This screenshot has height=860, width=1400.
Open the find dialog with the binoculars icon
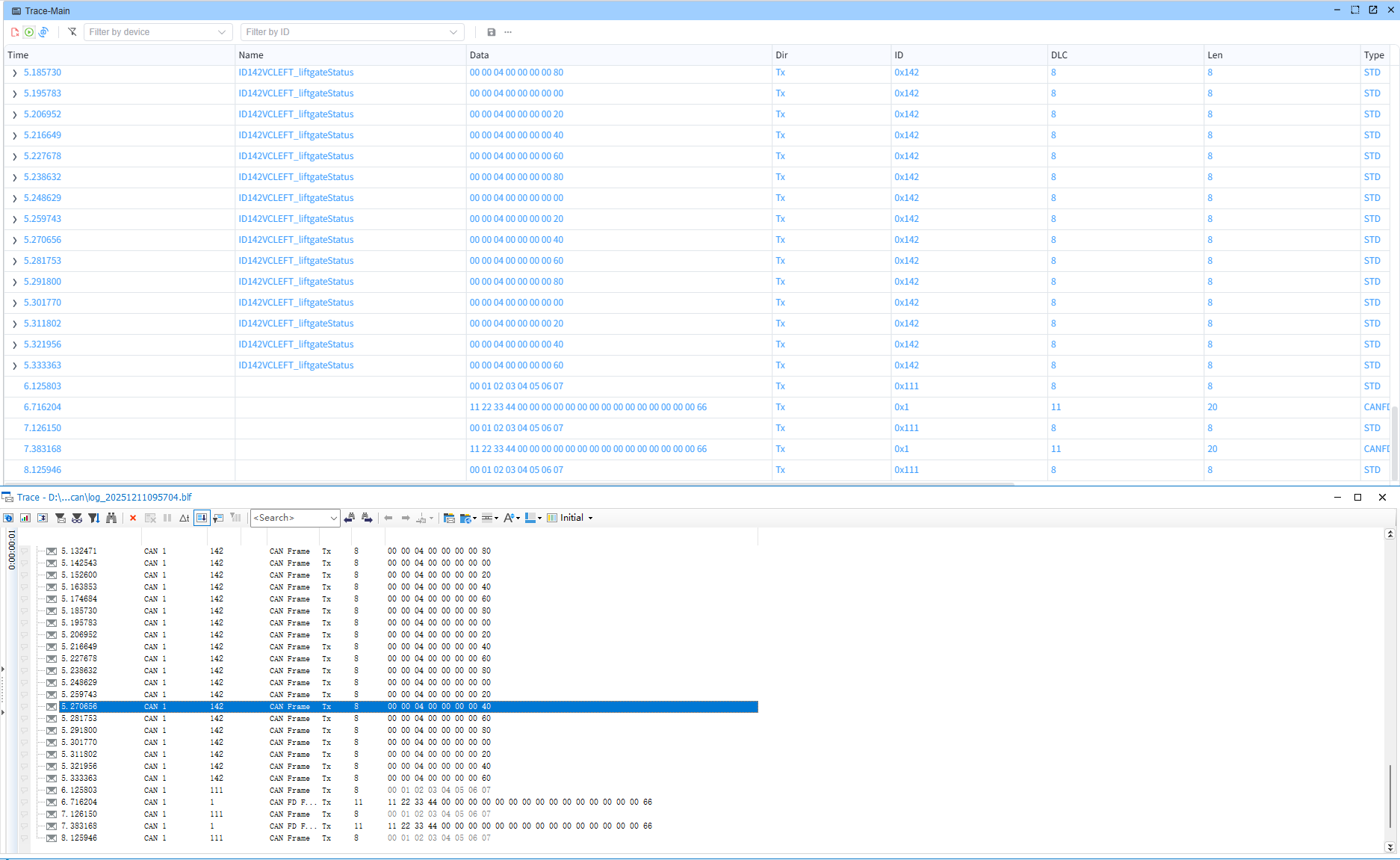(110, 517)
